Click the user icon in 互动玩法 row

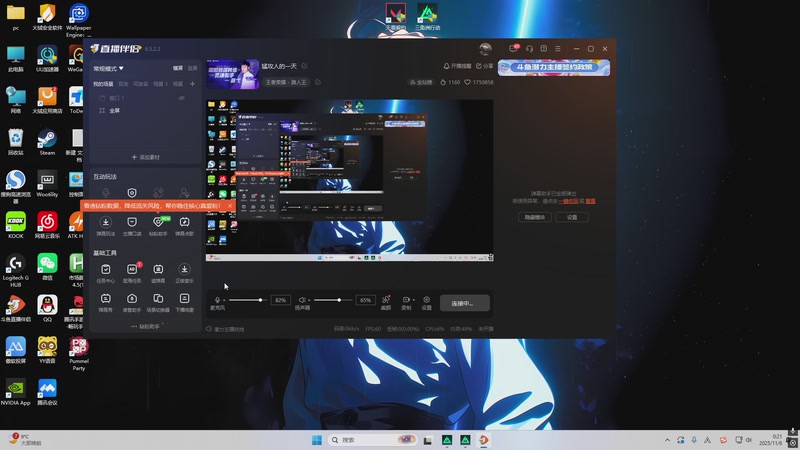(x=184, y=193)
